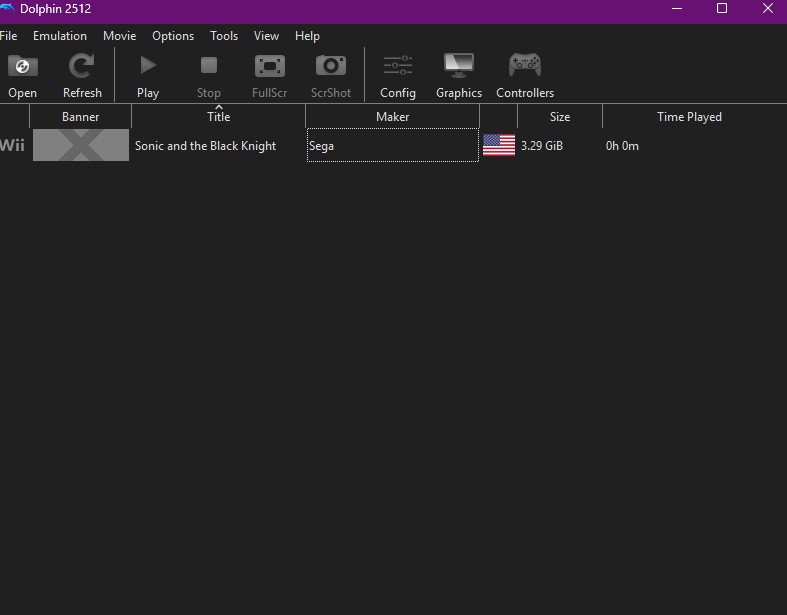The height and width of the screenshot is (615, 787).
Task: Open the File menu
Action: [8, 36]
